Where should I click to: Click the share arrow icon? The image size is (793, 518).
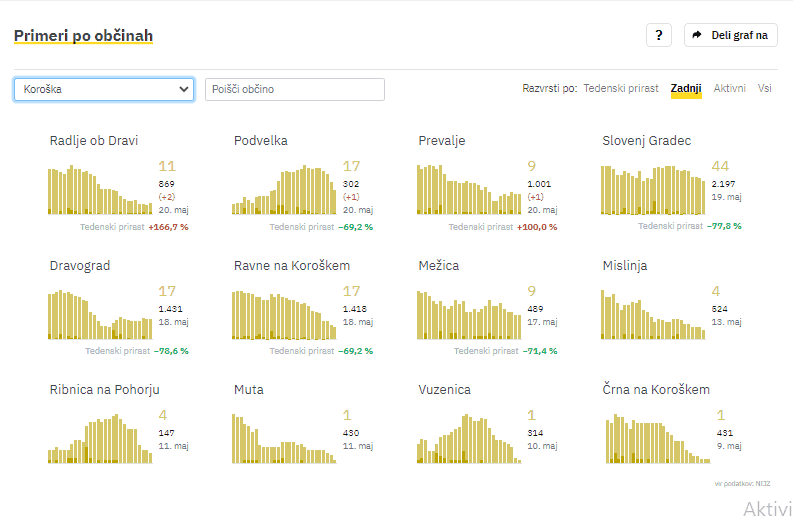pyautogui.click(x=697, y=35)
